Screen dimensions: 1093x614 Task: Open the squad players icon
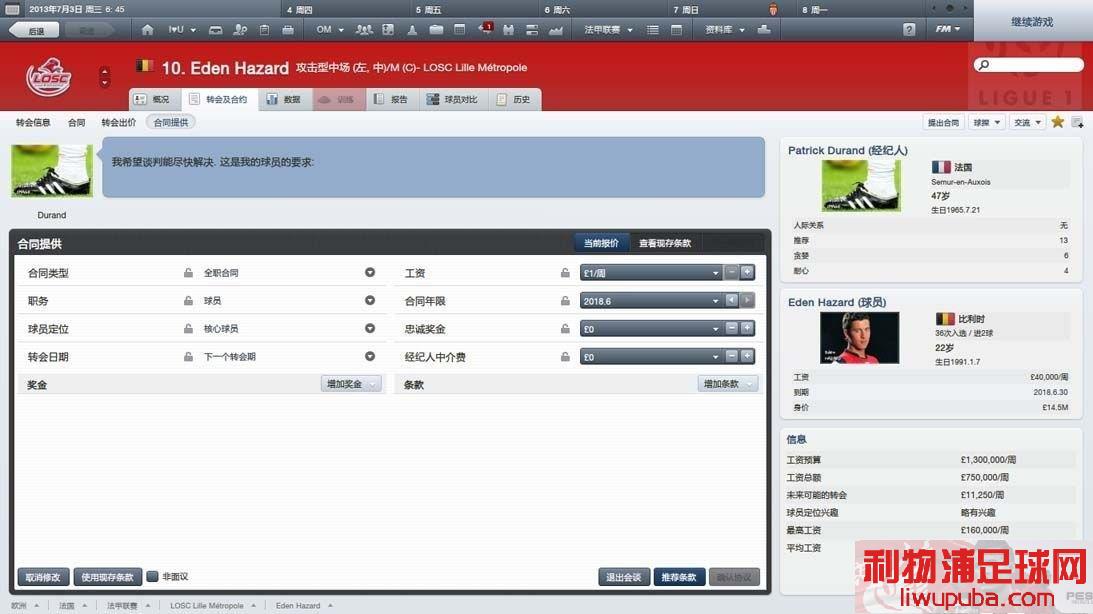pos(364,30)
